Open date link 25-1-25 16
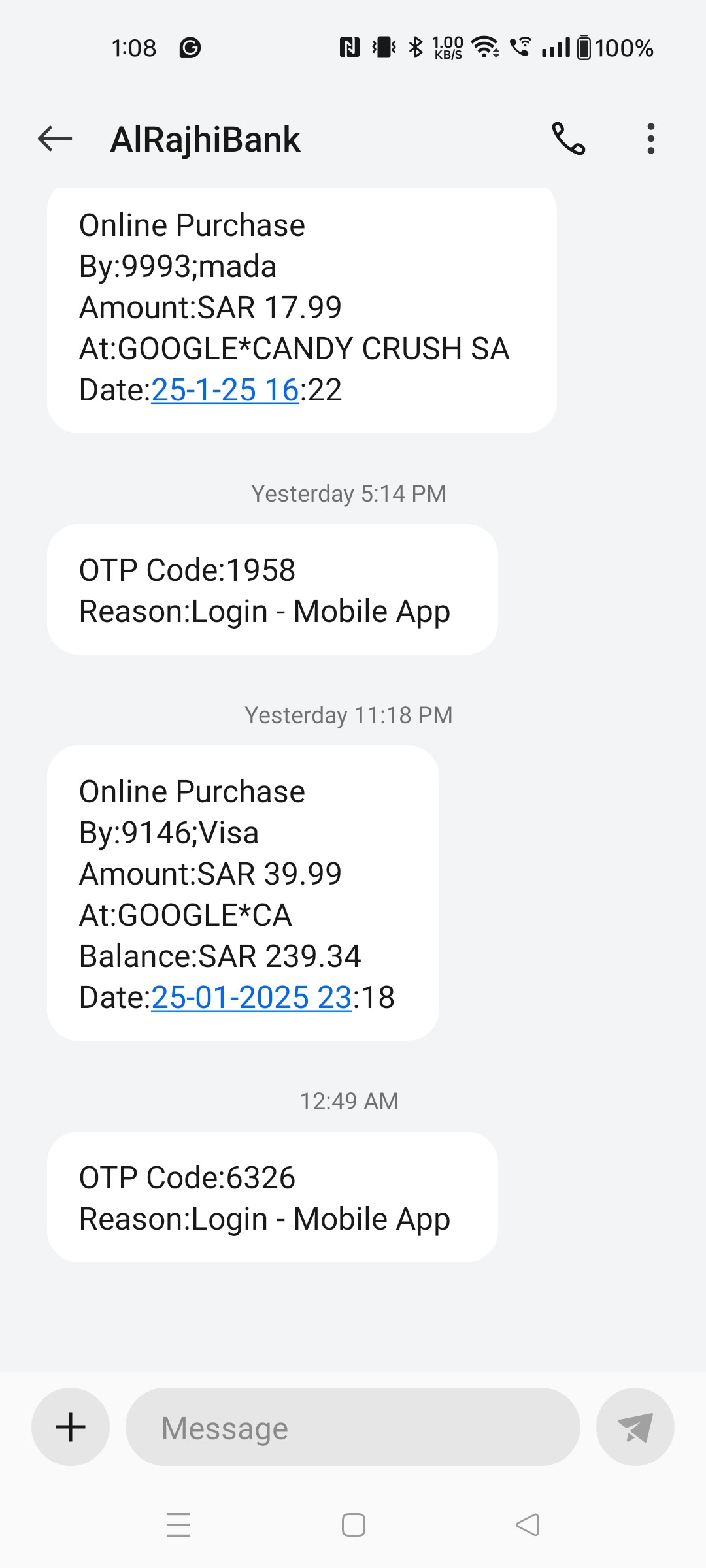Image resolution: width=706 pixels, height=1568 pixels. click(225, 390)
